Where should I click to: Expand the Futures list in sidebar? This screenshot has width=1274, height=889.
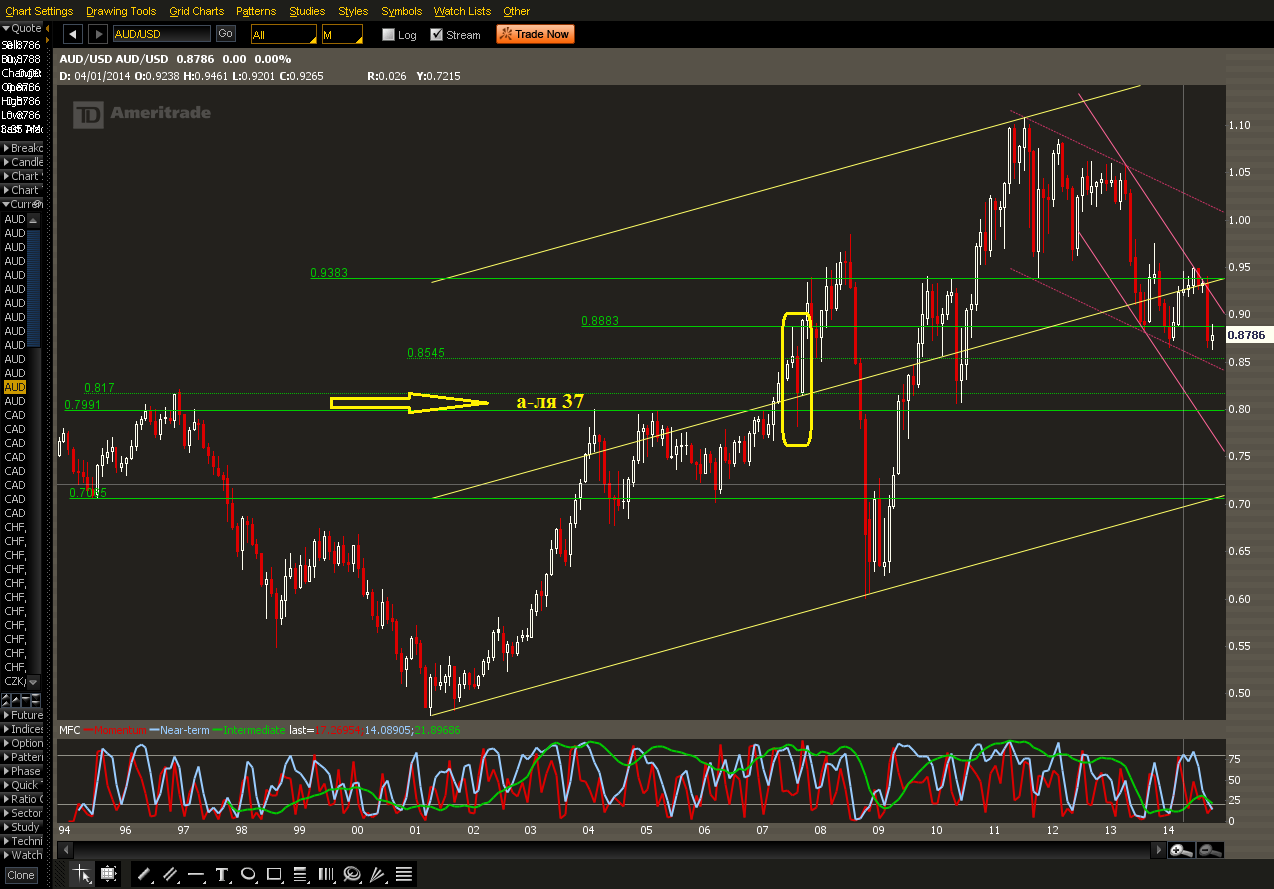(22, 715)
